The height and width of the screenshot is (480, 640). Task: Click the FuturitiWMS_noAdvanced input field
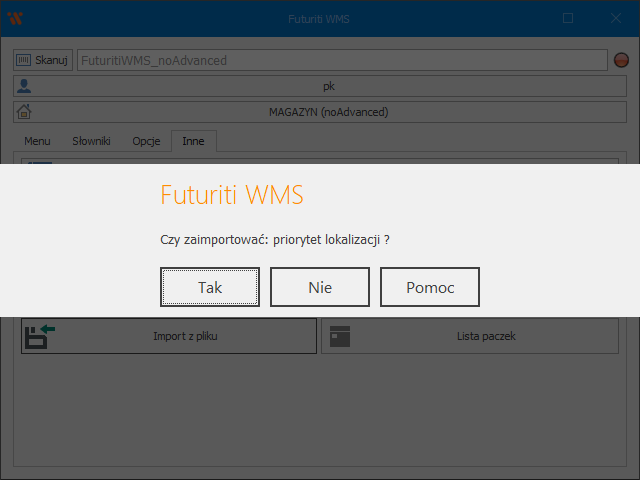340,60
